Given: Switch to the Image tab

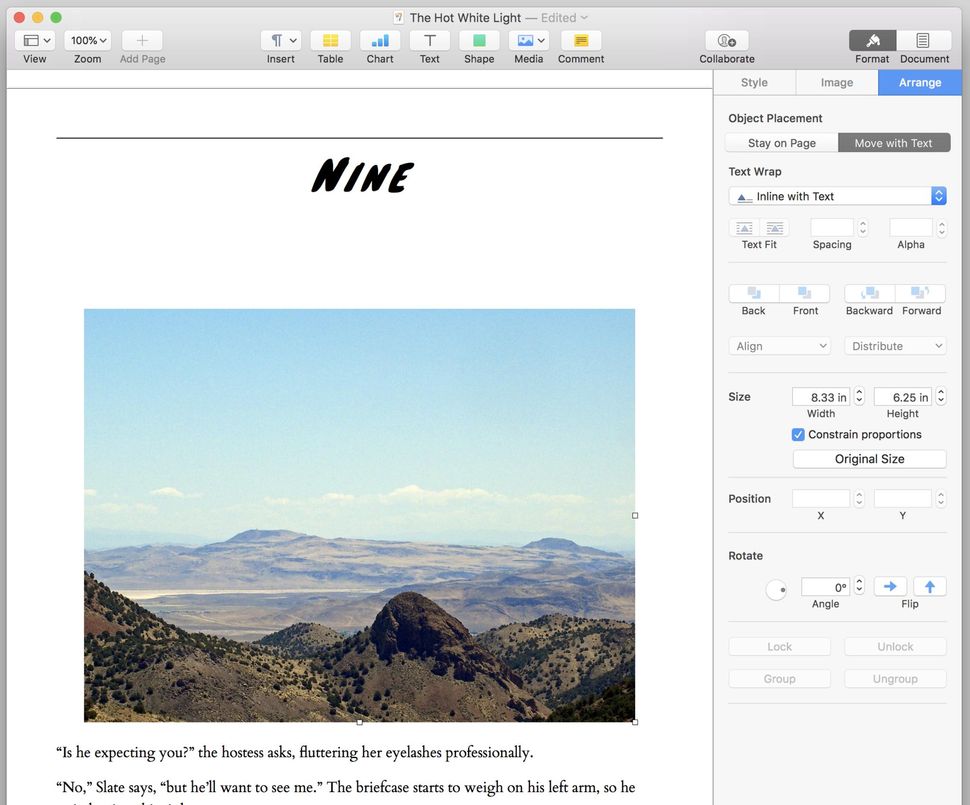Looking at the screenshot, I should tap(836, 82).
